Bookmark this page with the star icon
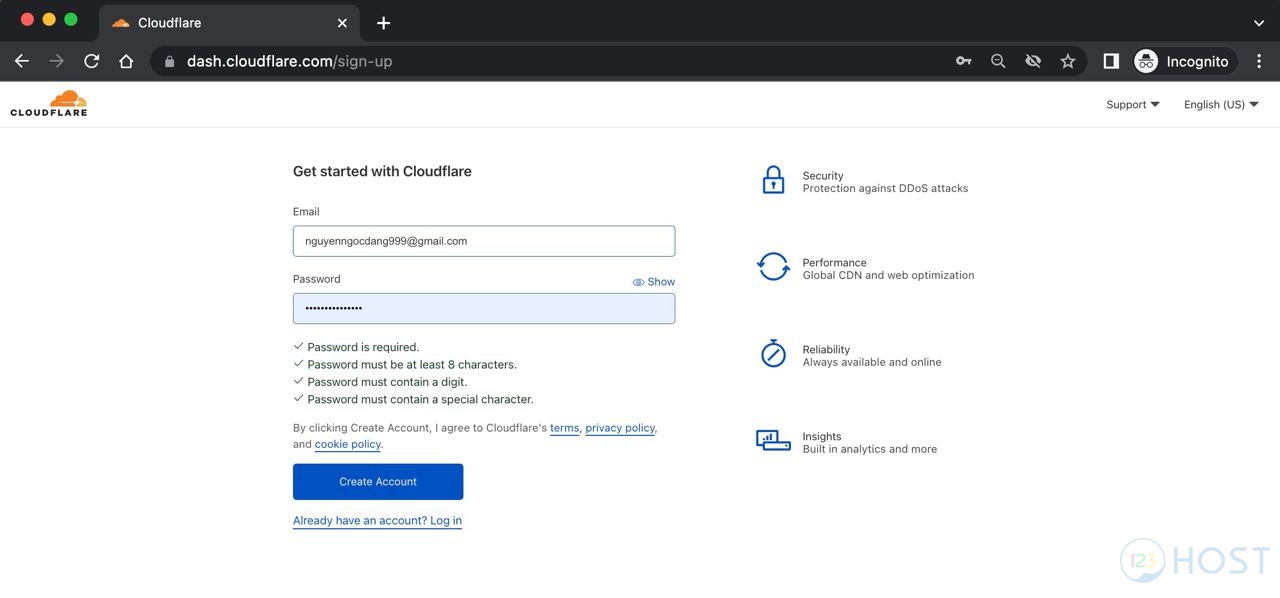Screen dimensions: 1280x598 coord(1068,61)
